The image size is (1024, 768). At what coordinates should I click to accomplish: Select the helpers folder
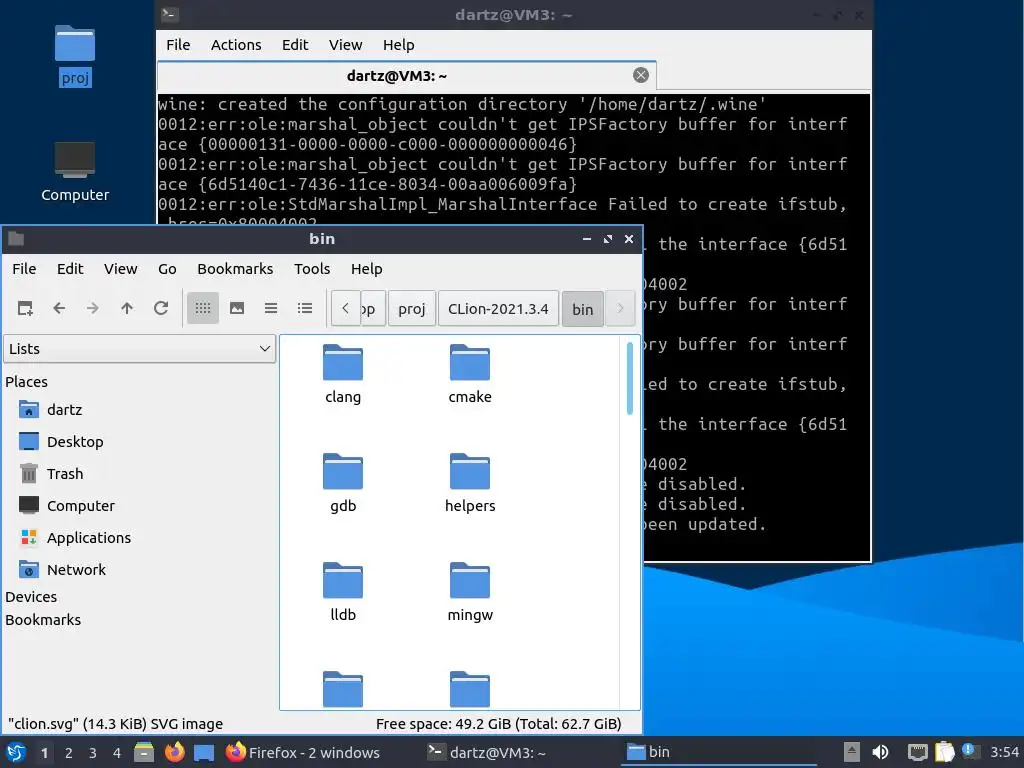click(x=470, y=483)
